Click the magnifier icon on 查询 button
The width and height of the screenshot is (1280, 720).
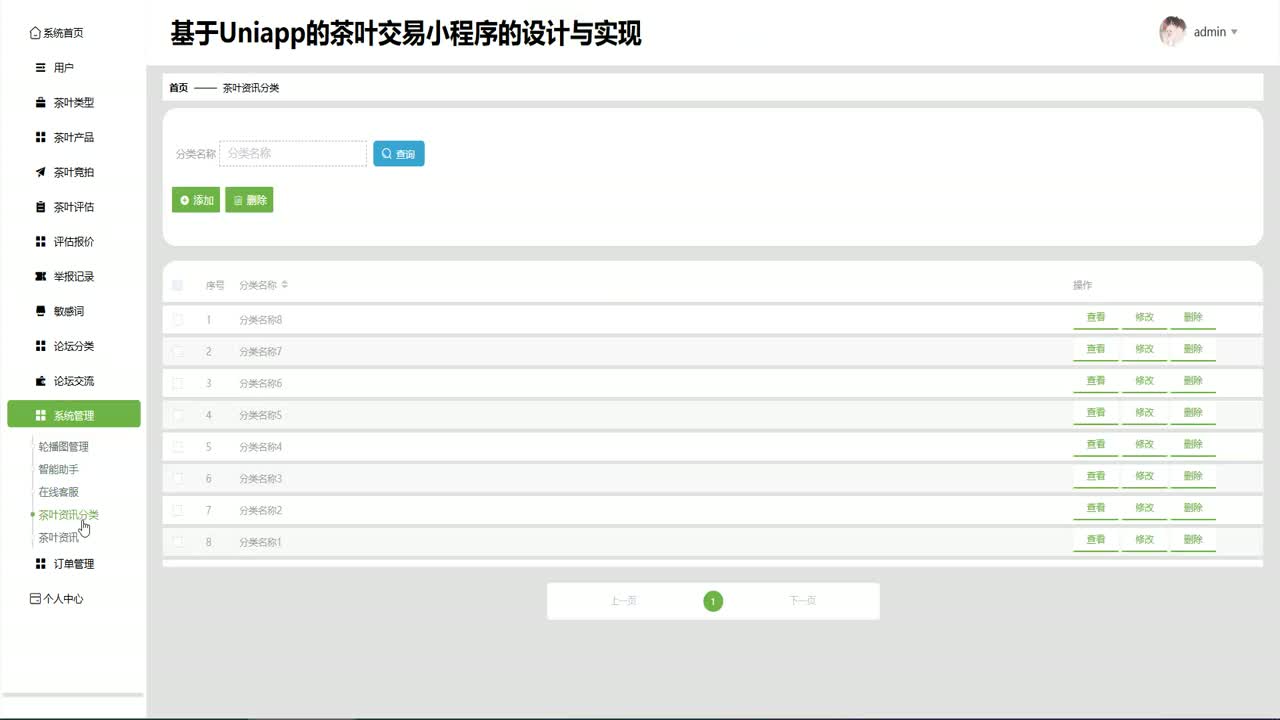point(387,154)
